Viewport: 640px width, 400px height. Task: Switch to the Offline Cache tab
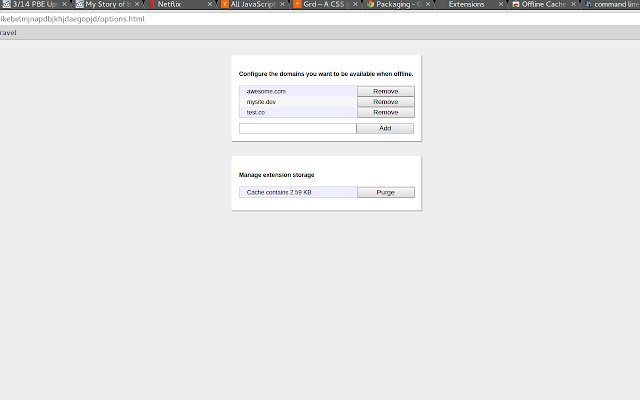tap(544, 4)
